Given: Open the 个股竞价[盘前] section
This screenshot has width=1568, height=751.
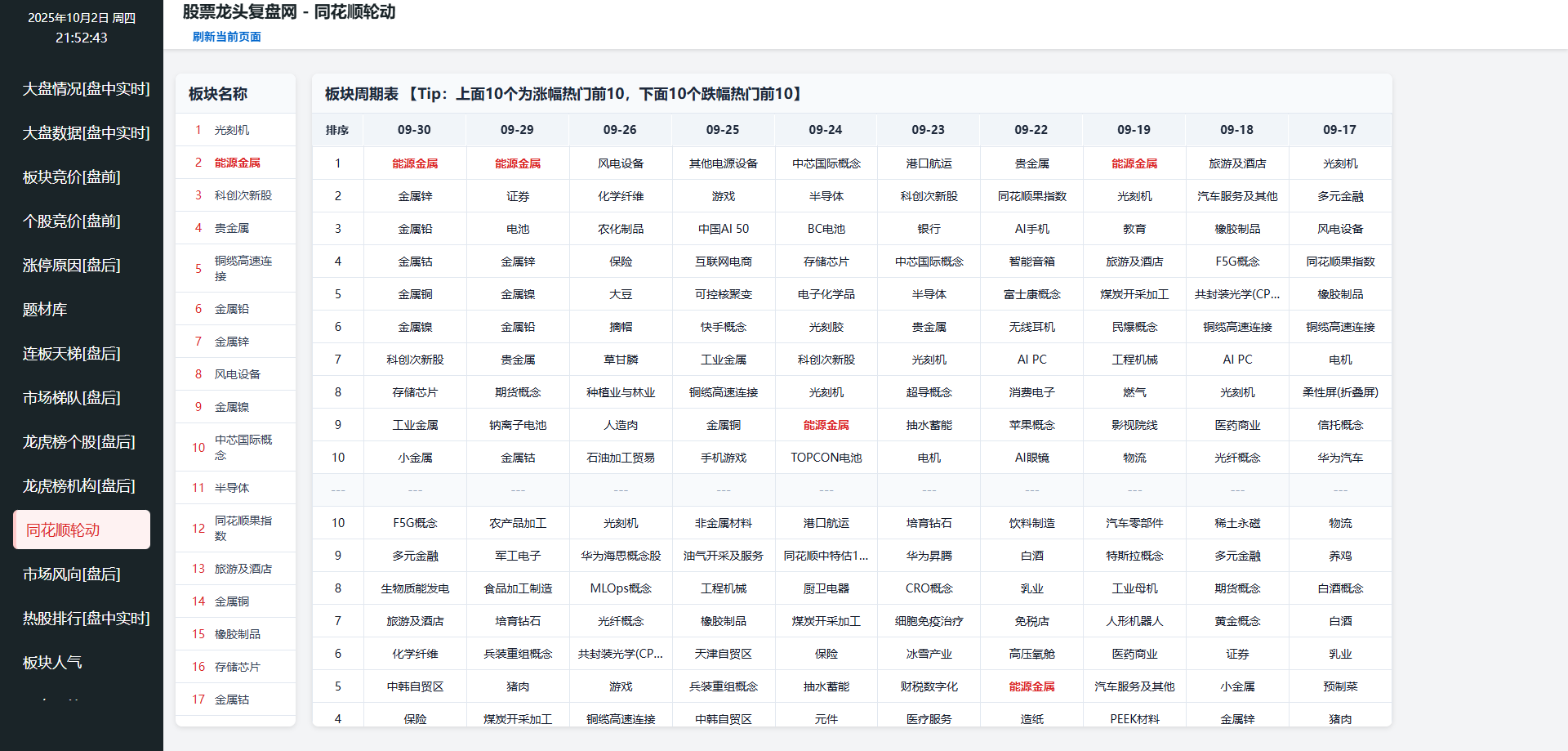Looking at the screenshot, I should pos(72,221).
